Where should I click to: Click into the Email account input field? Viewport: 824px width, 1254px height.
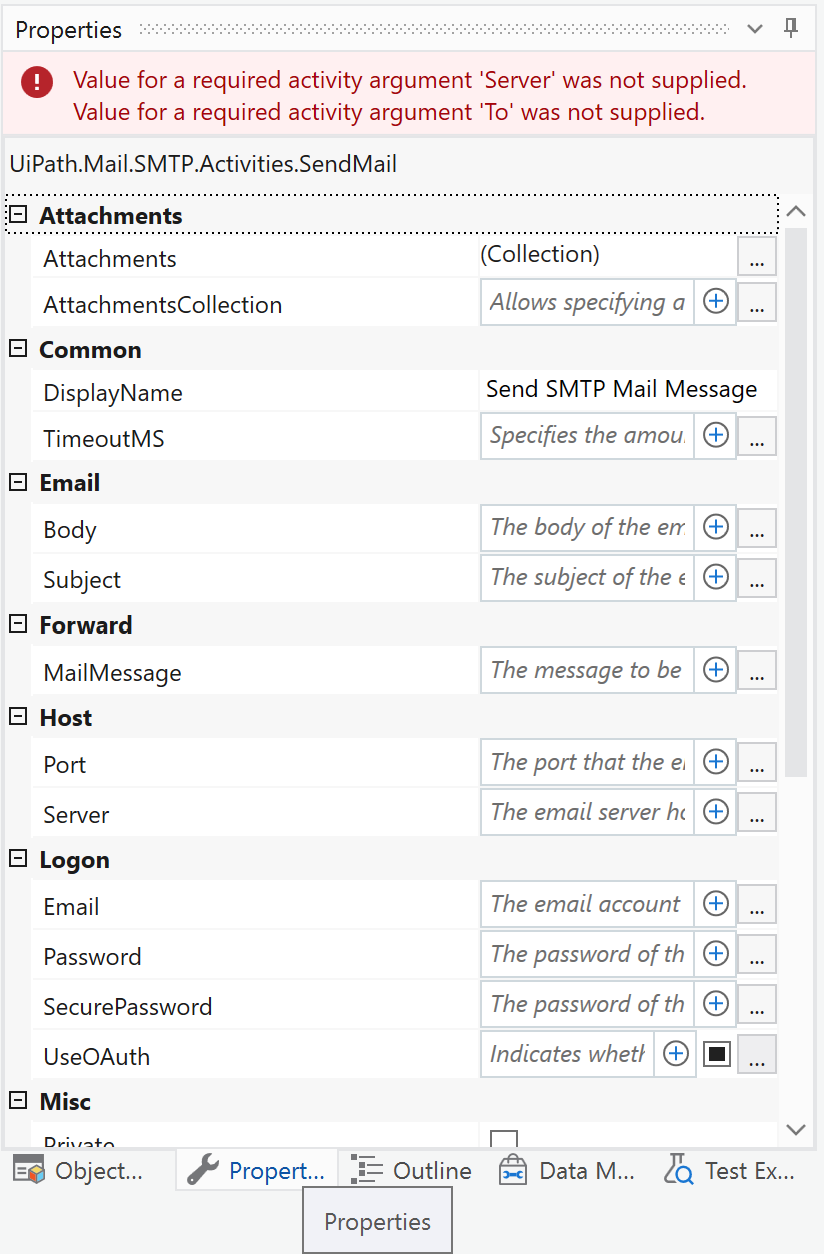pos(587,904)
